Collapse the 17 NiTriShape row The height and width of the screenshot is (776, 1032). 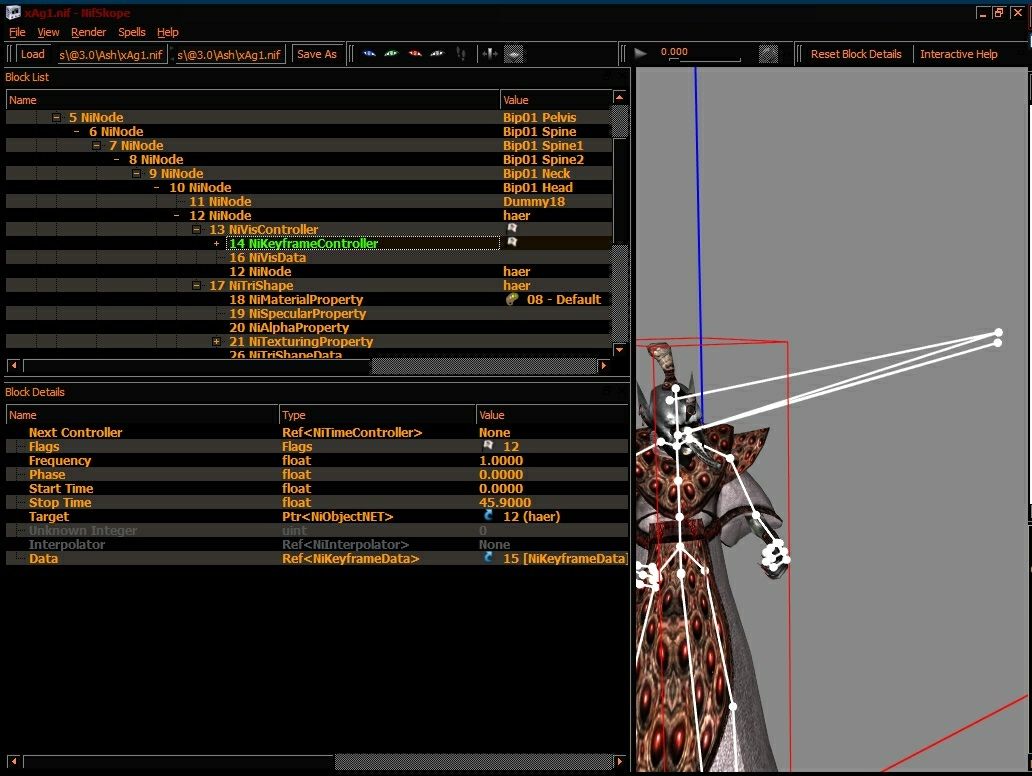tap(196, 286)
